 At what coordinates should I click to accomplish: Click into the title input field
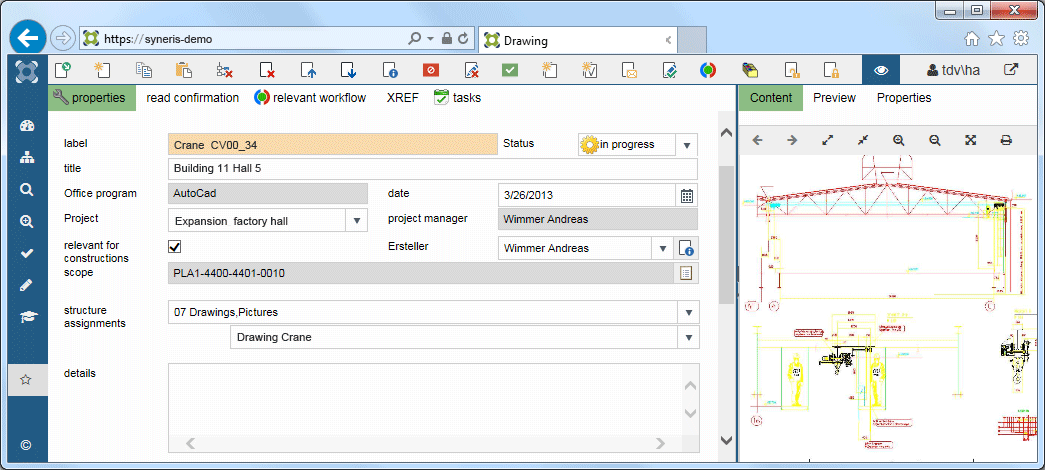[x=432, y=169]
